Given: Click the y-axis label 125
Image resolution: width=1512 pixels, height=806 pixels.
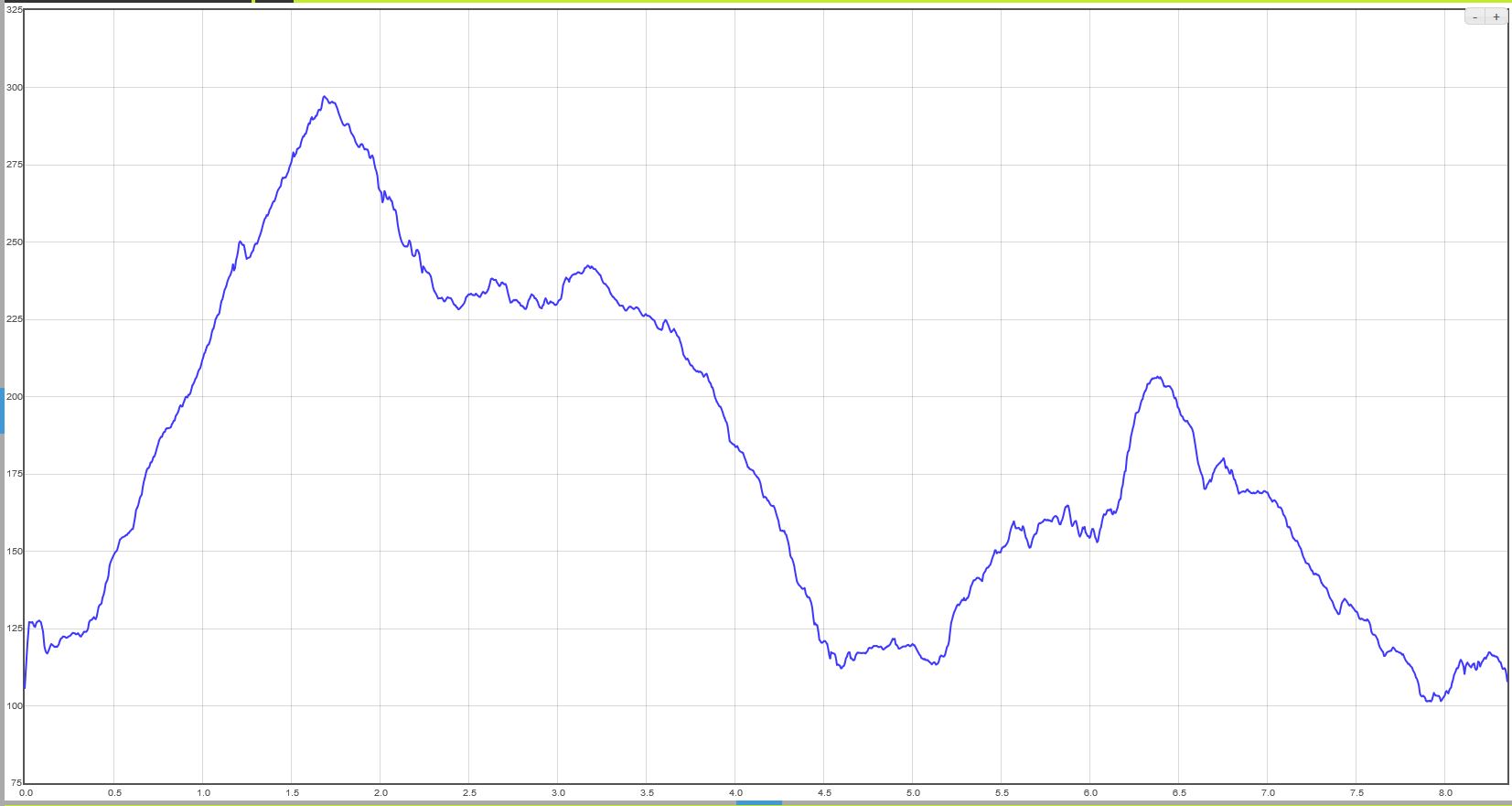Looking at the screenshot, I should pyautogui.click(x=15, y=629).
